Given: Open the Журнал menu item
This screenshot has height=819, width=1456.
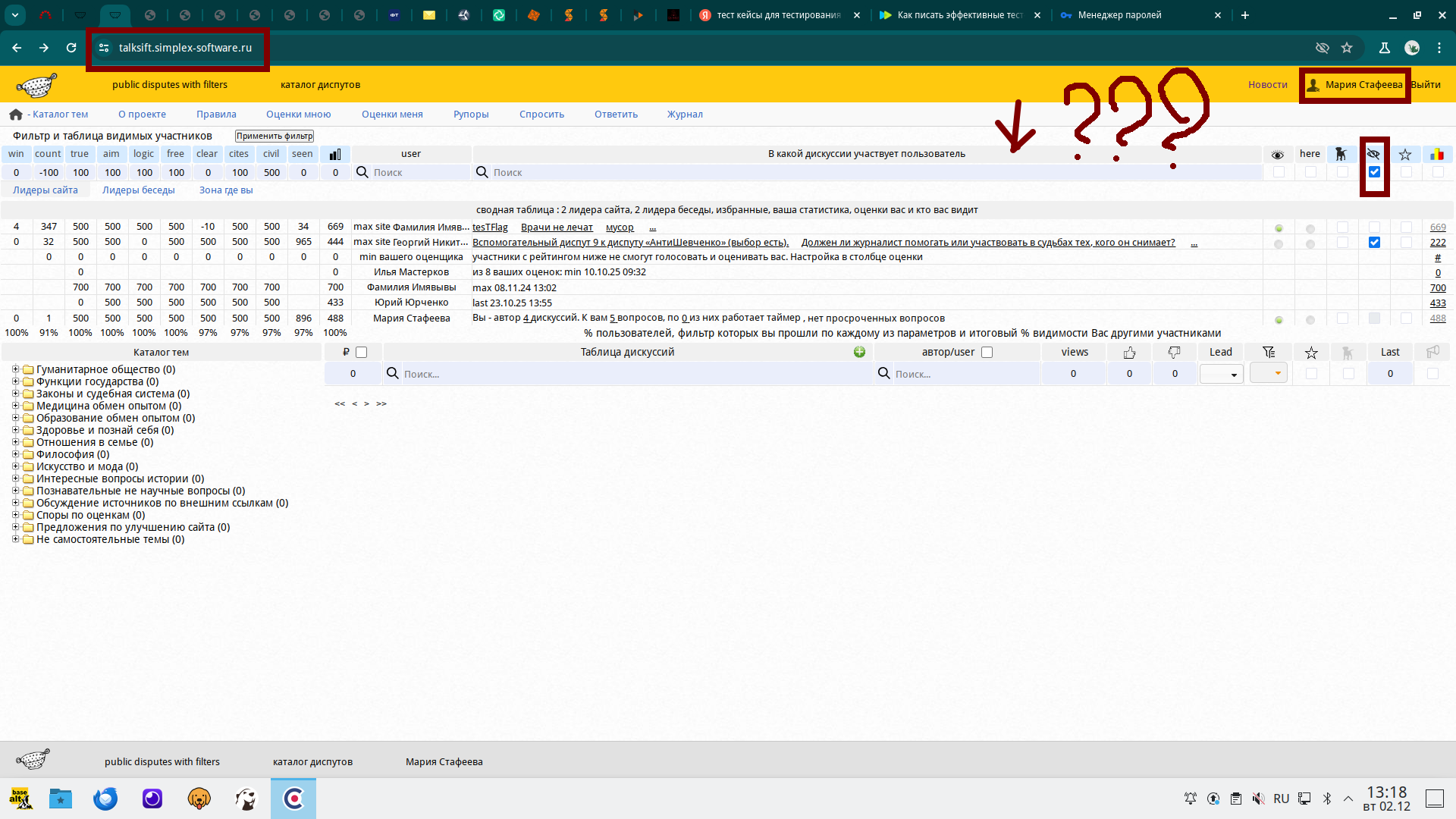Looking at the screenshot, I should click(x=685, y=115).
